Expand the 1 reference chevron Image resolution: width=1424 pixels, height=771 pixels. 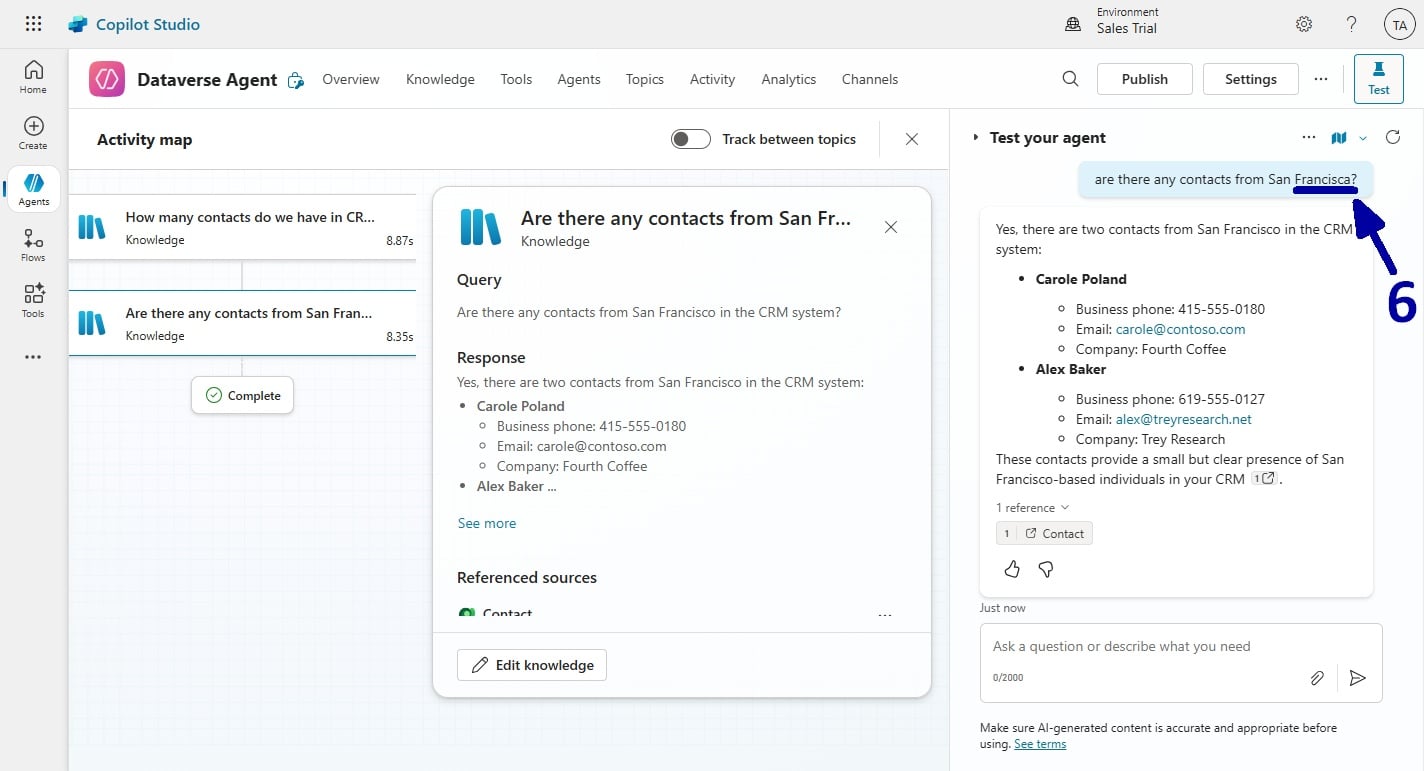[x=1065, y=508]
